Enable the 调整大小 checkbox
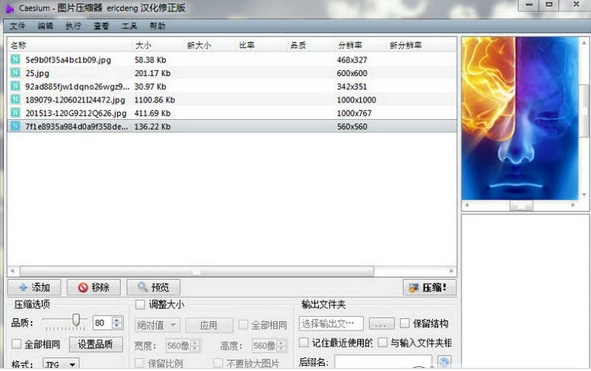The image size is (591, 371). [140, 304]
